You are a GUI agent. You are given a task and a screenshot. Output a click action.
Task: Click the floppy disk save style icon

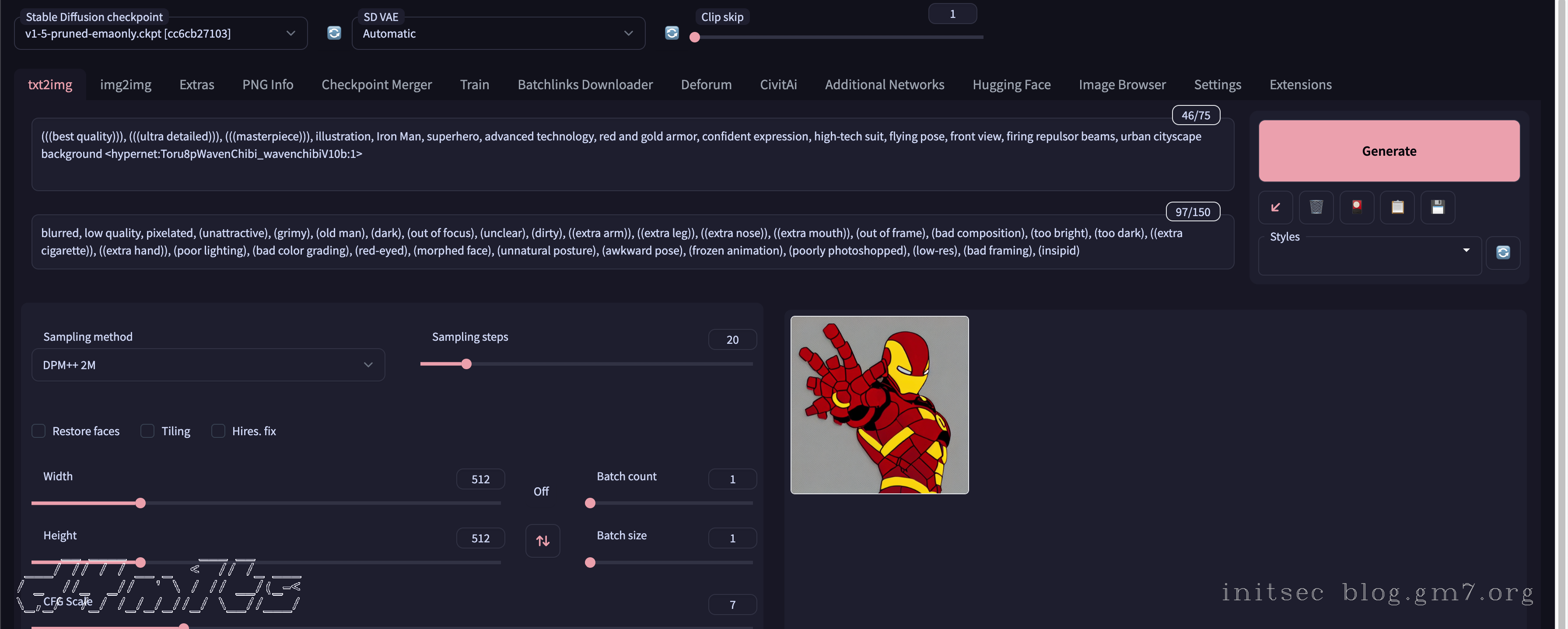[1438, 207]
